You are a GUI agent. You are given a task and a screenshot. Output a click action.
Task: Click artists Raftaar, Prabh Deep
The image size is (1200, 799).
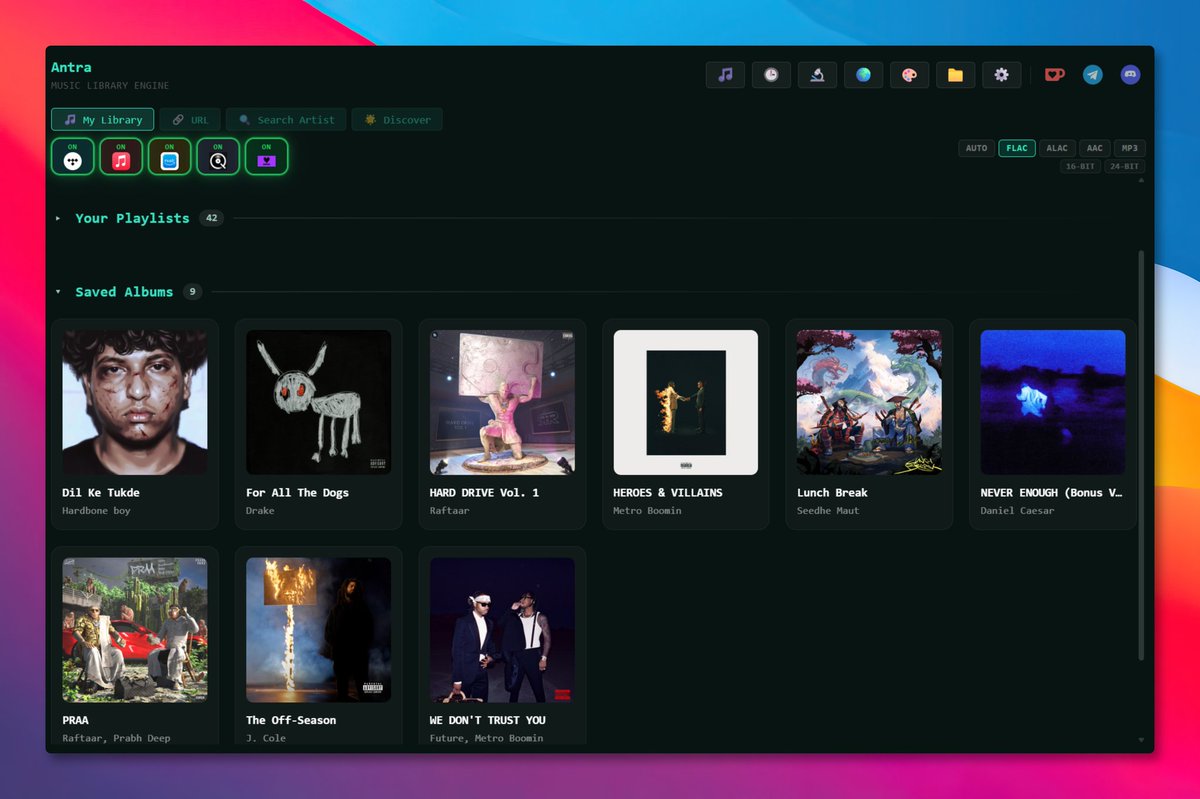click(x=116, y=738)
